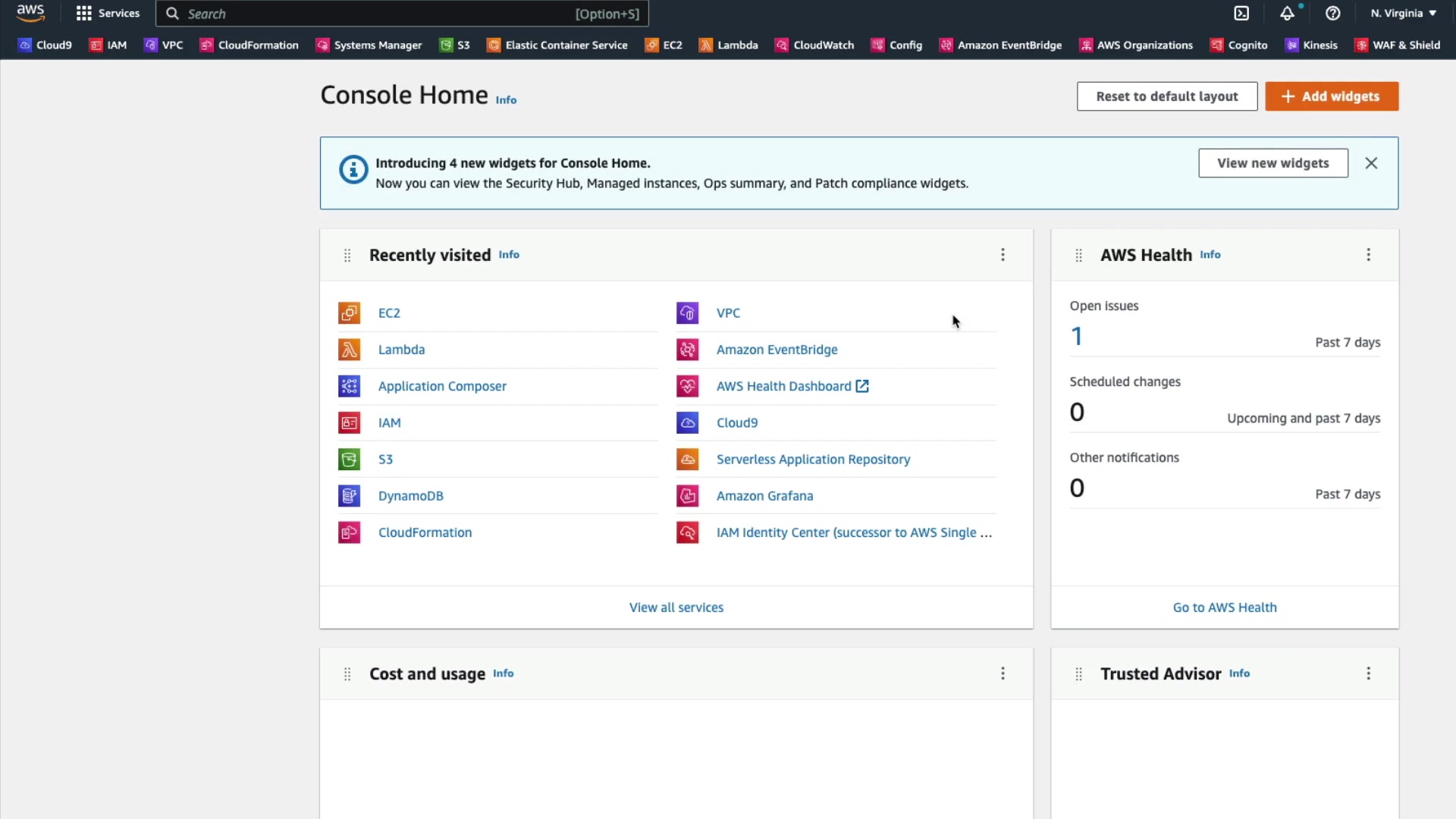Click in the Search input field
Image resolution: width=1456 pixels, height=819 pixels.
point(379,14)
